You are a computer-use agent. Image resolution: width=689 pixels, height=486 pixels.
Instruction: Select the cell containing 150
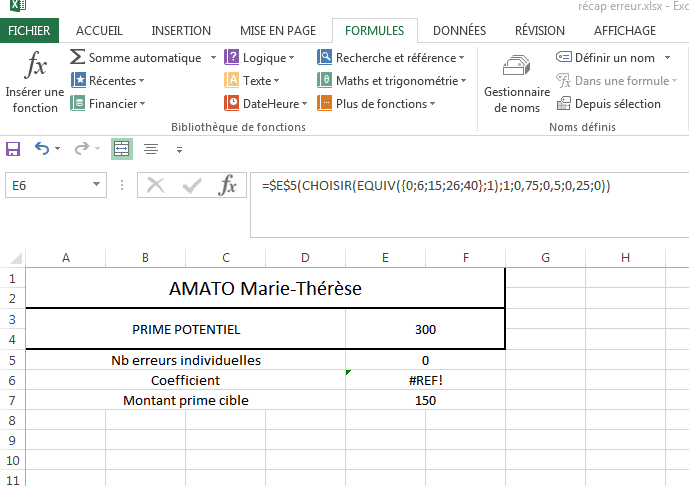425,400
